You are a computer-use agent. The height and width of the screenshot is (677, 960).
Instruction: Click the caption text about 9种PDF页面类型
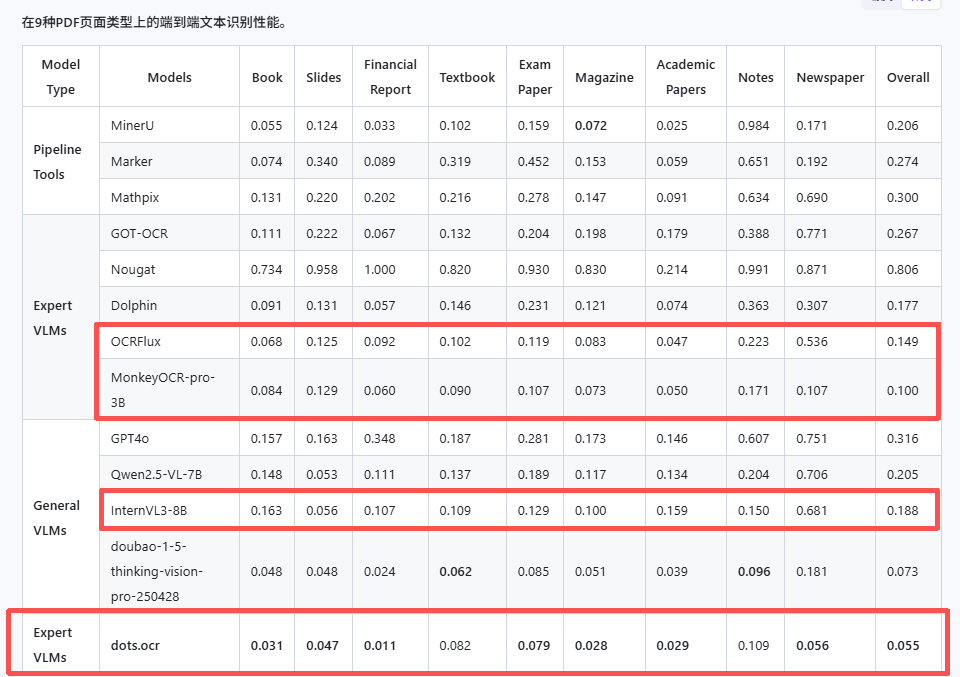[x=154, y=23]
